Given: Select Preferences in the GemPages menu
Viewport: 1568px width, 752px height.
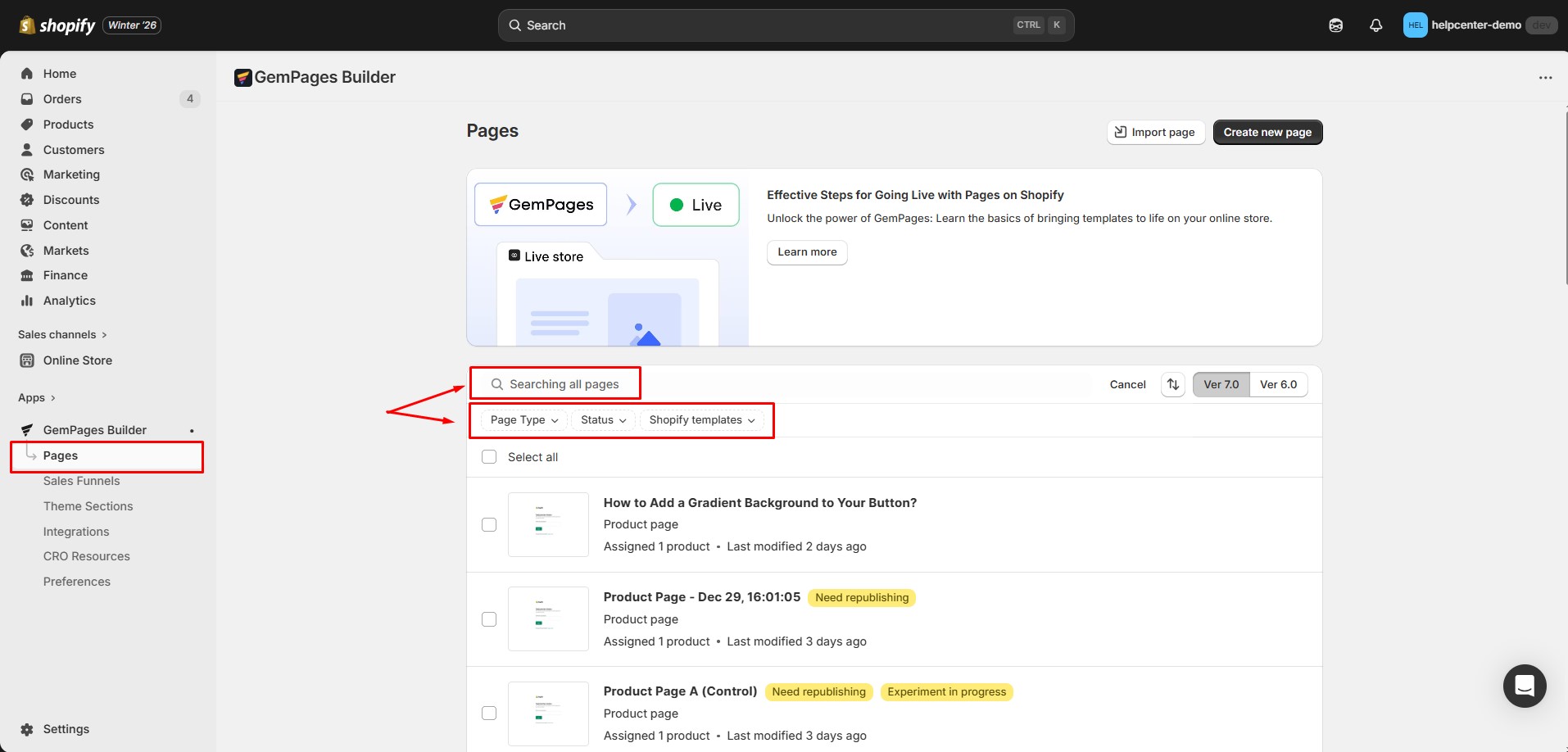Looking at the screenshot, I should [x=77, y=581].
